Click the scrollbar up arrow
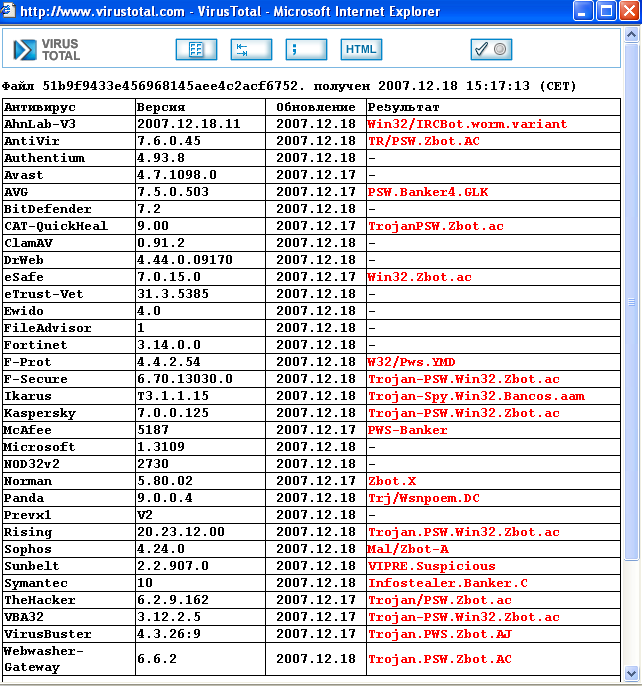This screenshot has height=686, width=642. (631, 35)
